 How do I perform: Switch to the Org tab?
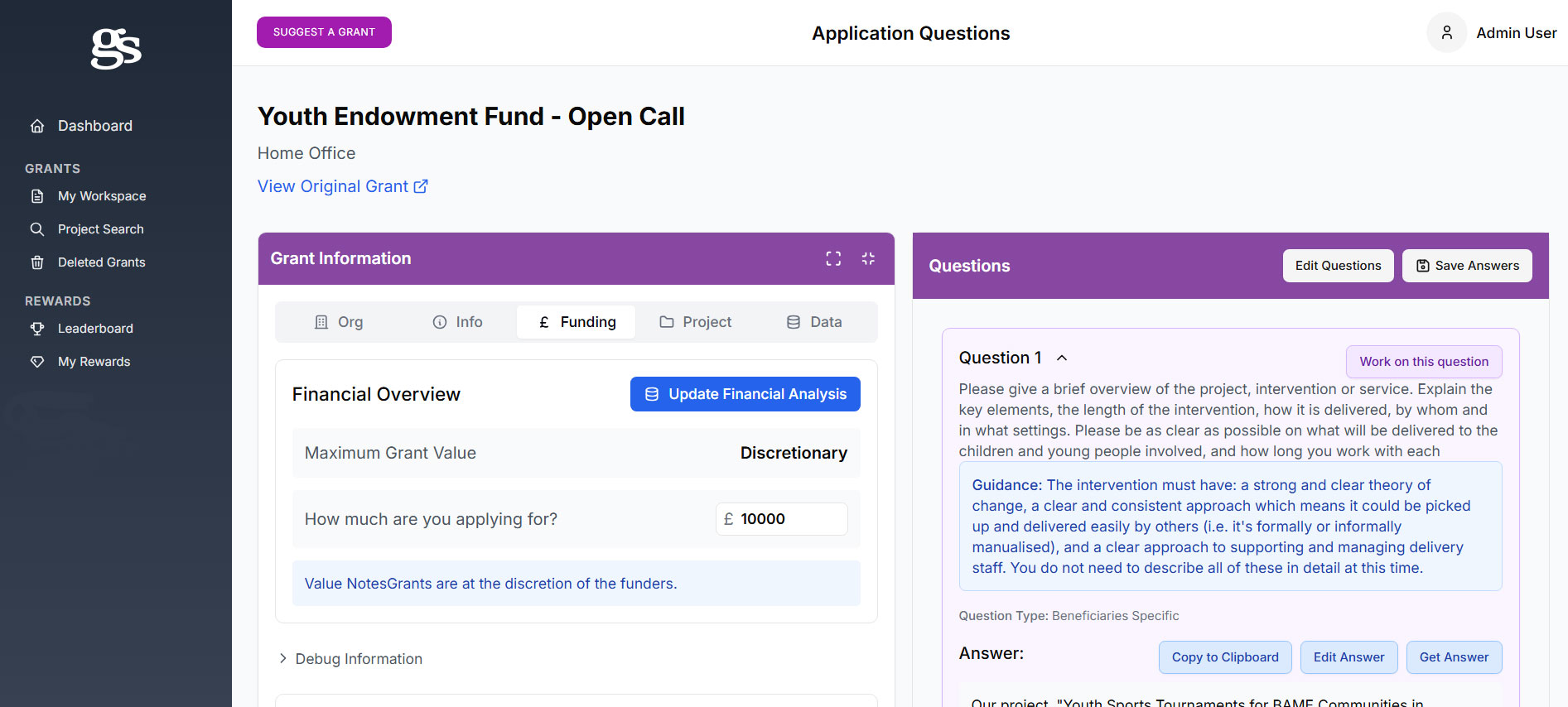click(x=339, y=322)
